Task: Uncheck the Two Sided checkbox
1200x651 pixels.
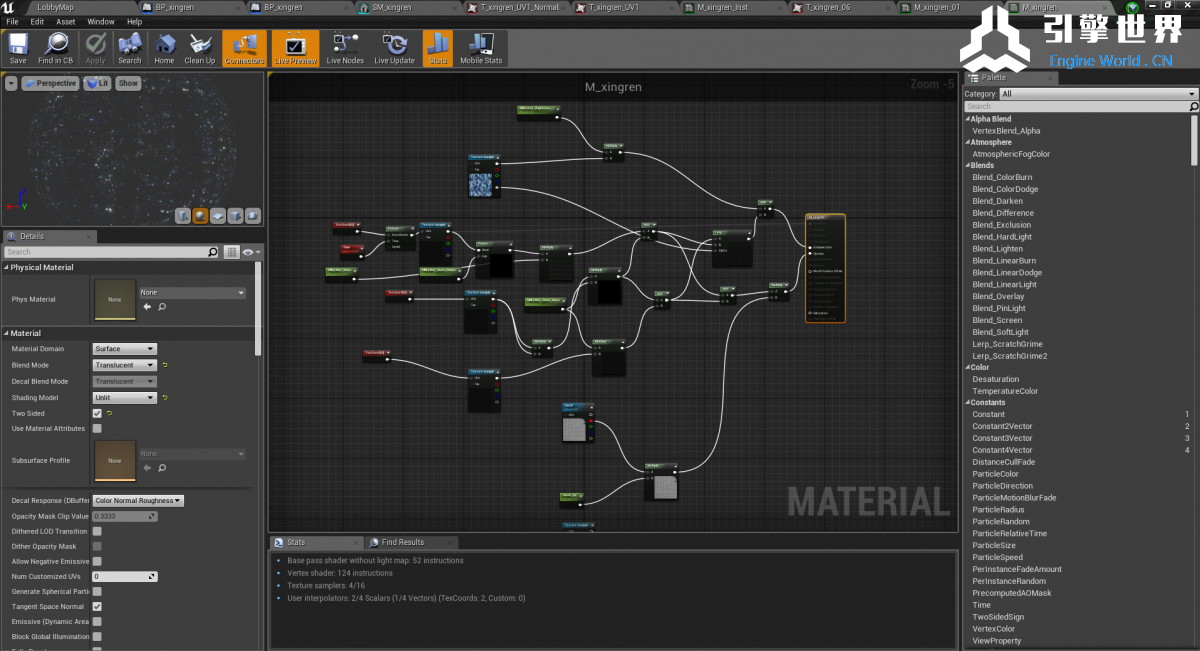Action: pyautogui.click(x=97, y=413)
